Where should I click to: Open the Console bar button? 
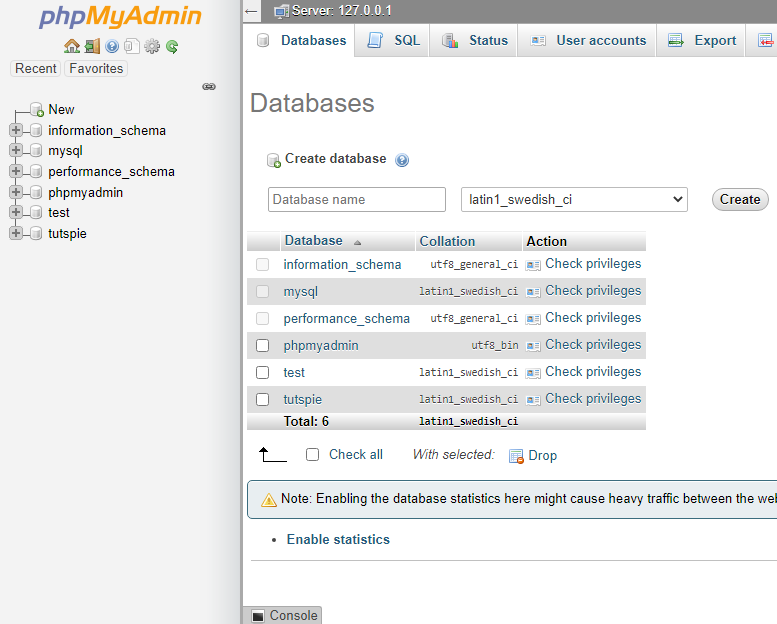point(282,616)
